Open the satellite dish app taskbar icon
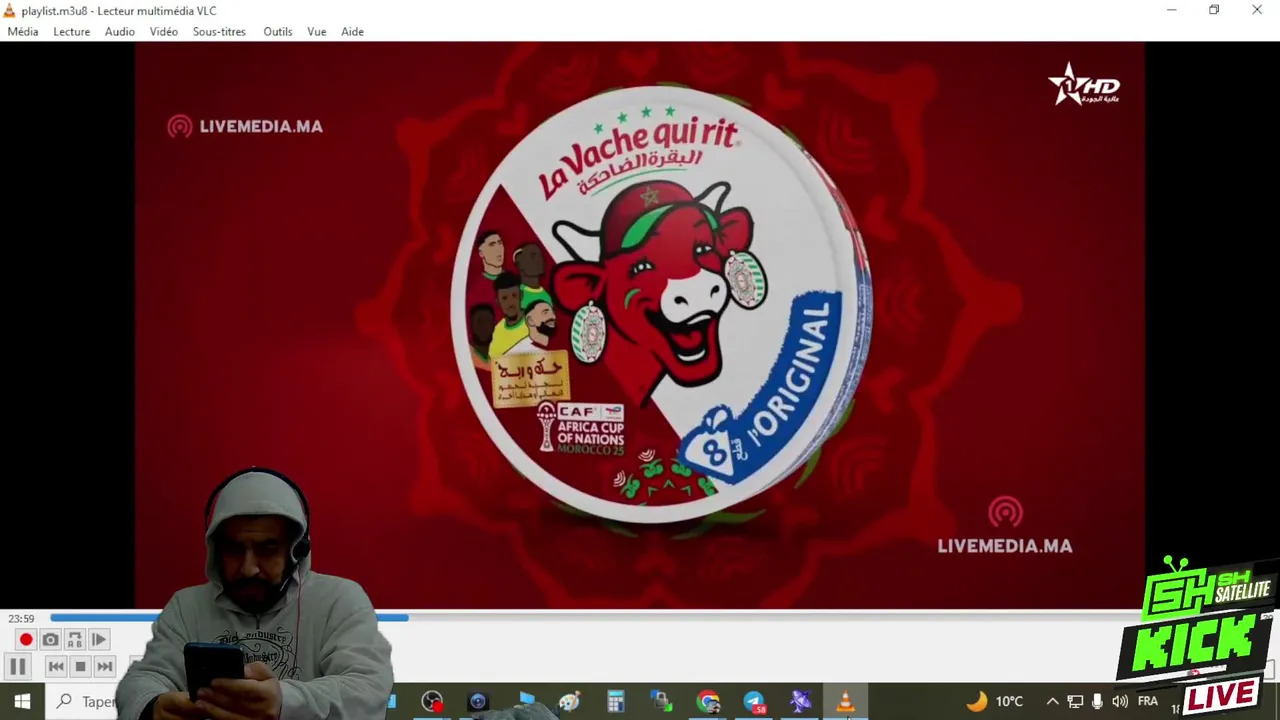The height and width of the screenshot is (720, 1280). coord(800,702)
